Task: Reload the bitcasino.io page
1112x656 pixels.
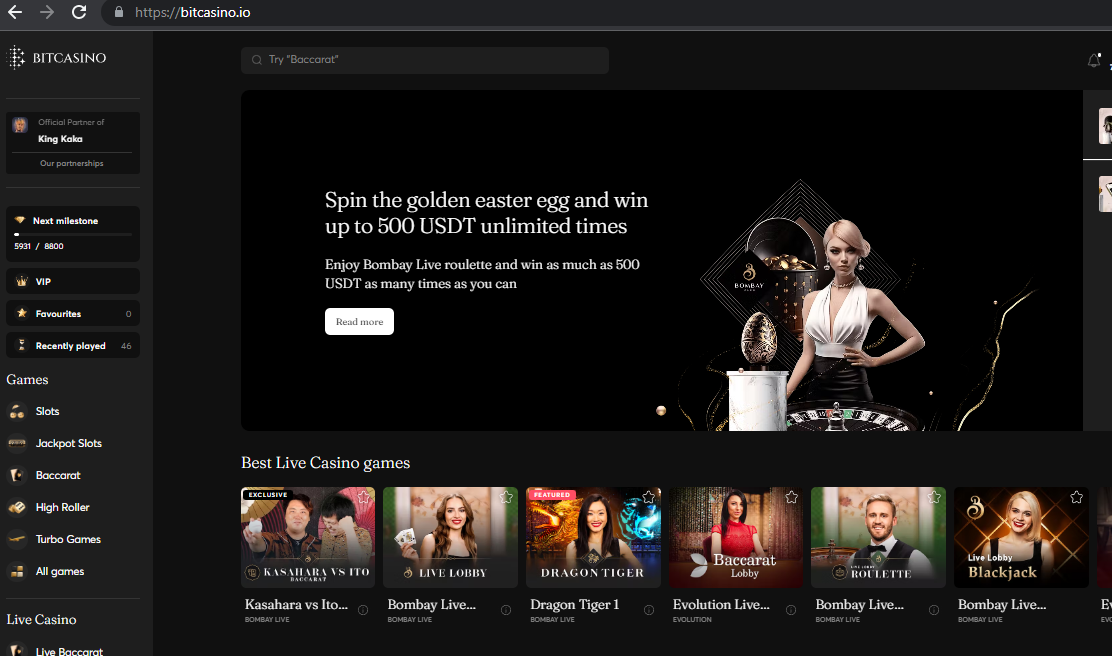Action: click(79, 12)
